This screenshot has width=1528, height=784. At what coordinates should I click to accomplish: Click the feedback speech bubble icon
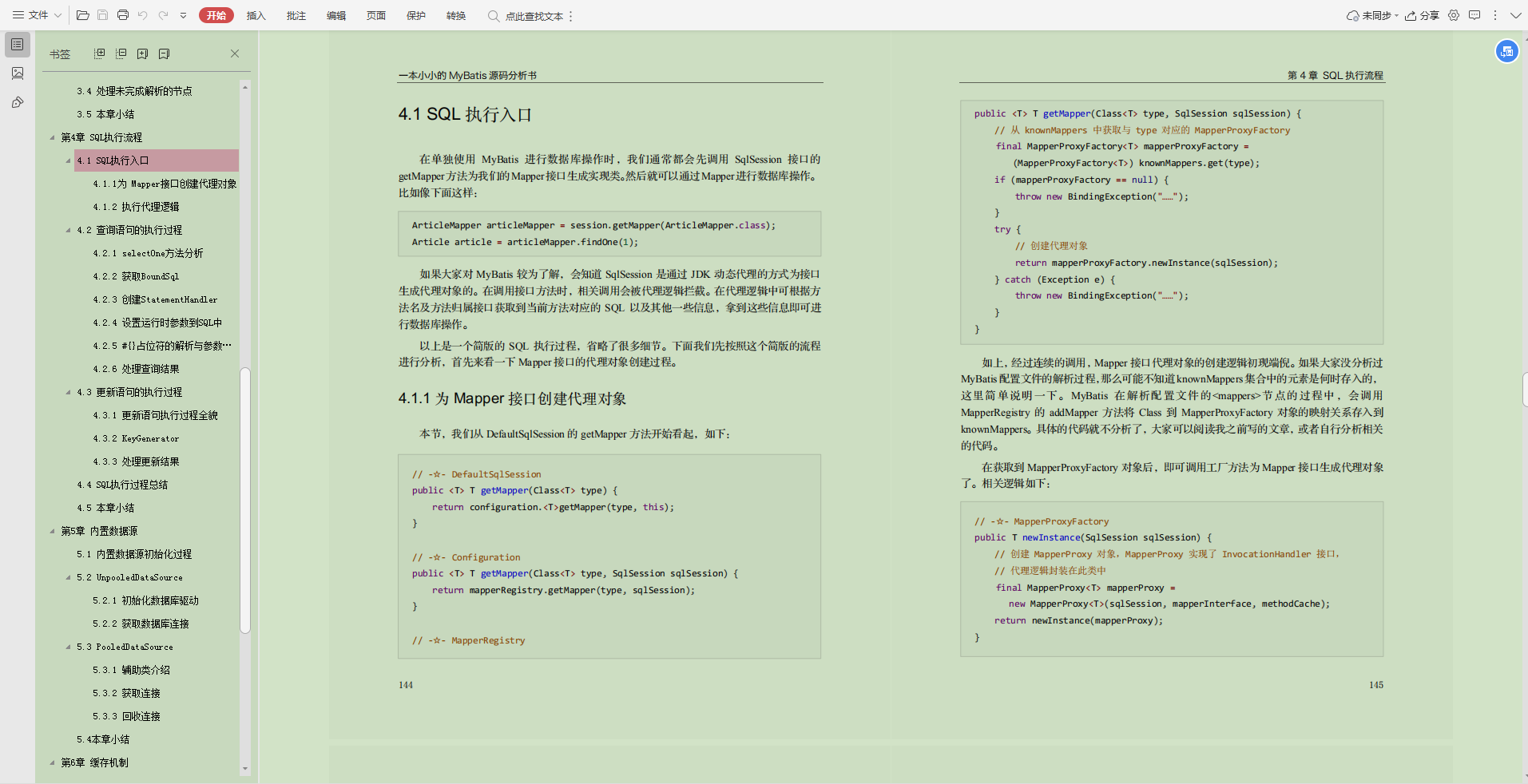click(1474, 15)
